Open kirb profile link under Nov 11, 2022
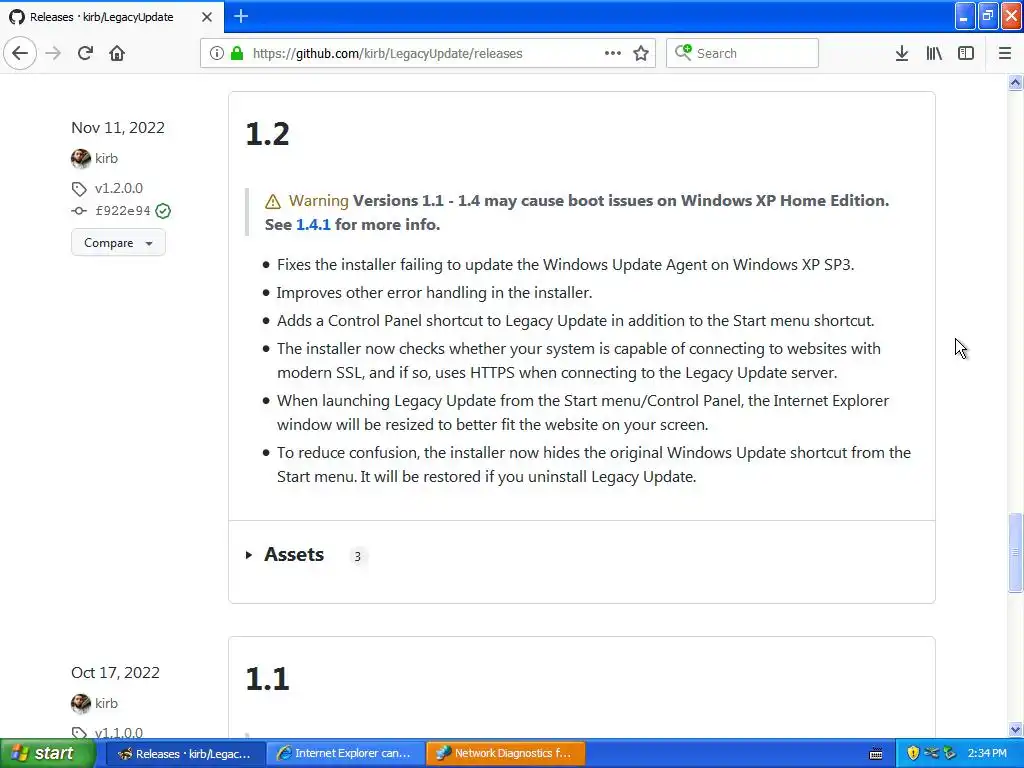Image resolution: width=1024 pixels, height=768 pixels. point(106,158)
